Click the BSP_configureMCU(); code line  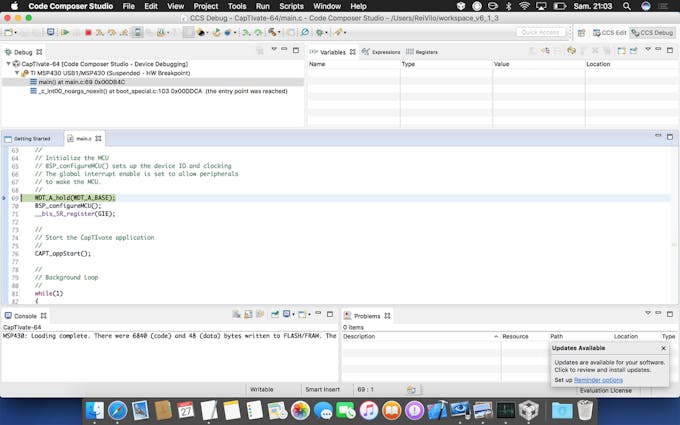point(68,206)
